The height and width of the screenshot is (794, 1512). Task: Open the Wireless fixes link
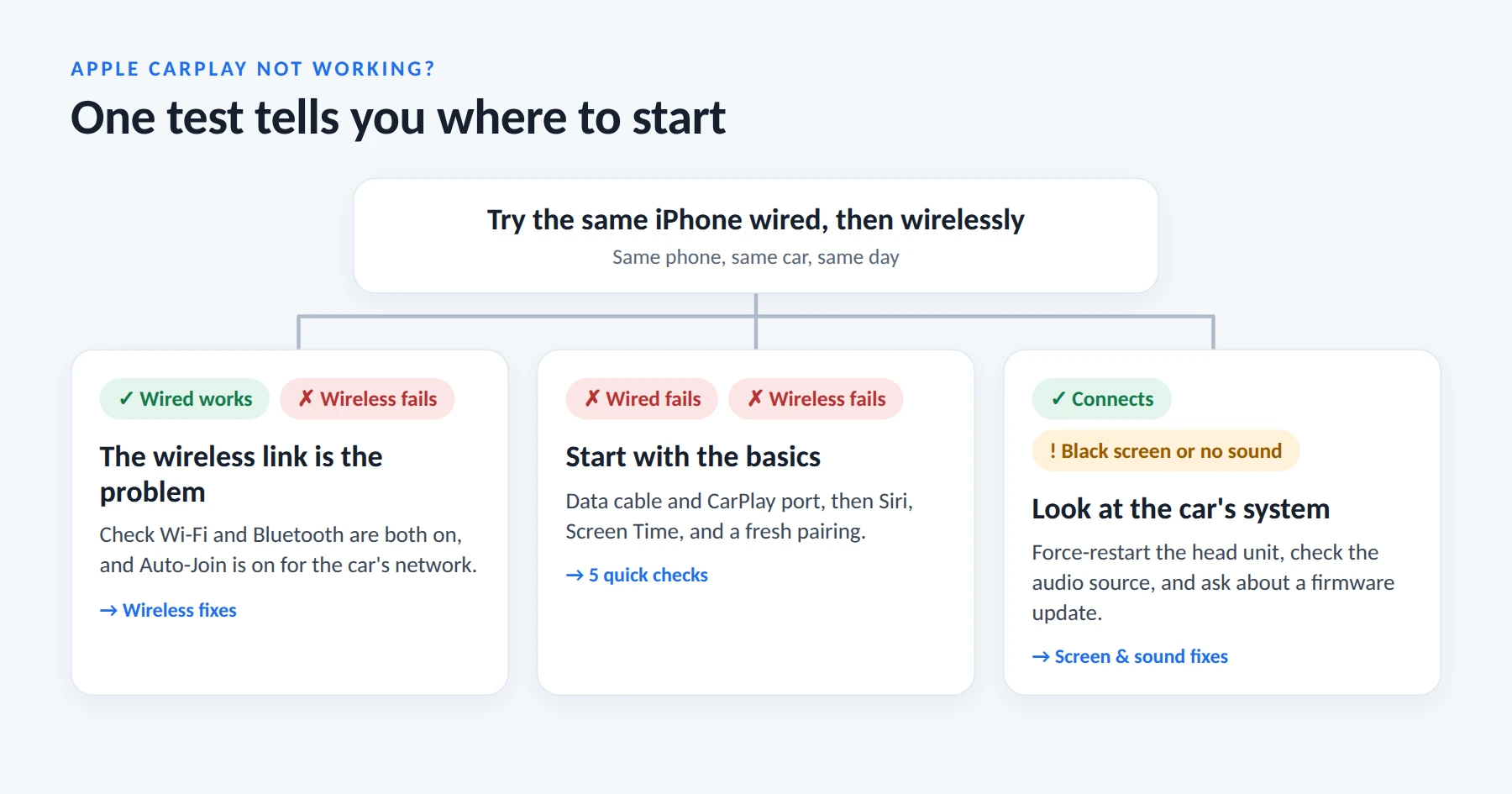[168, 610]
